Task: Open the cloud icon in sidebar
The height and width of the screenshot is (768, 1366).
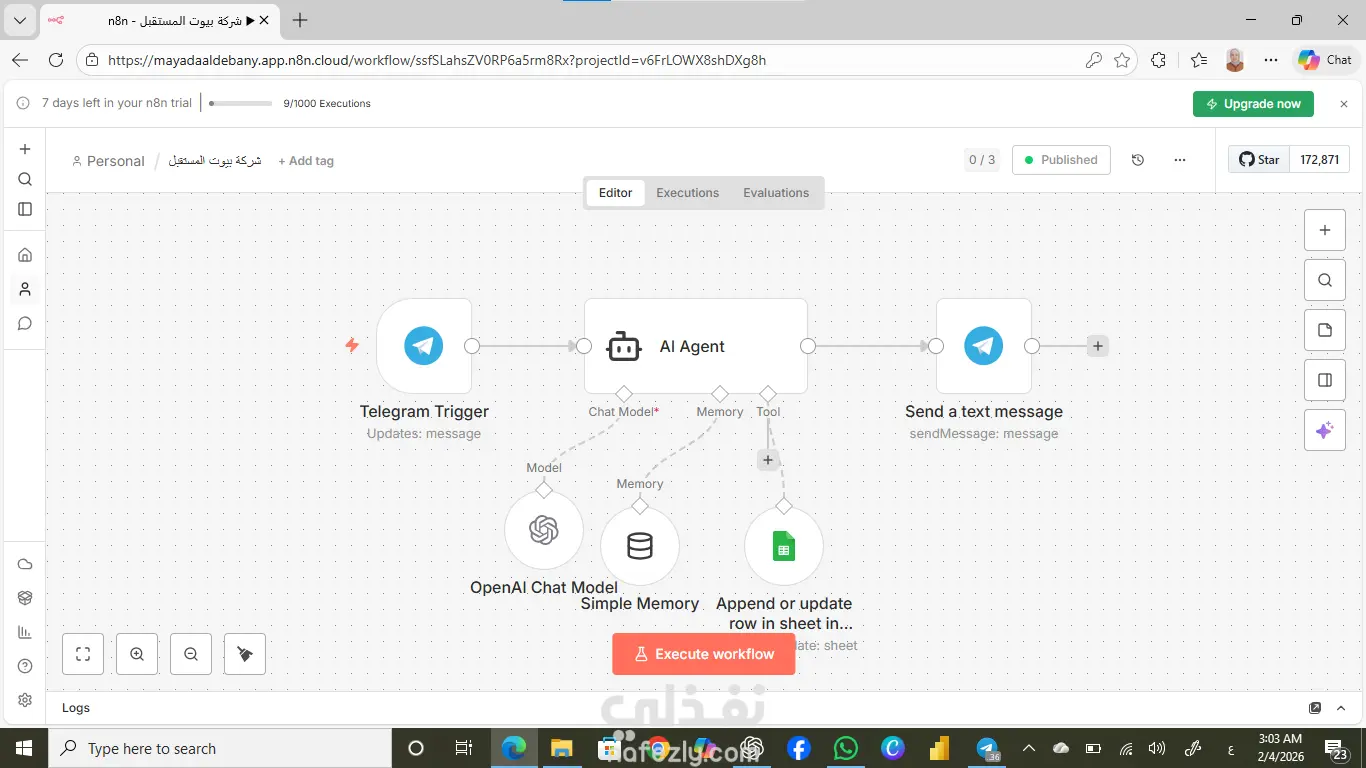Action: pos(25,564)
